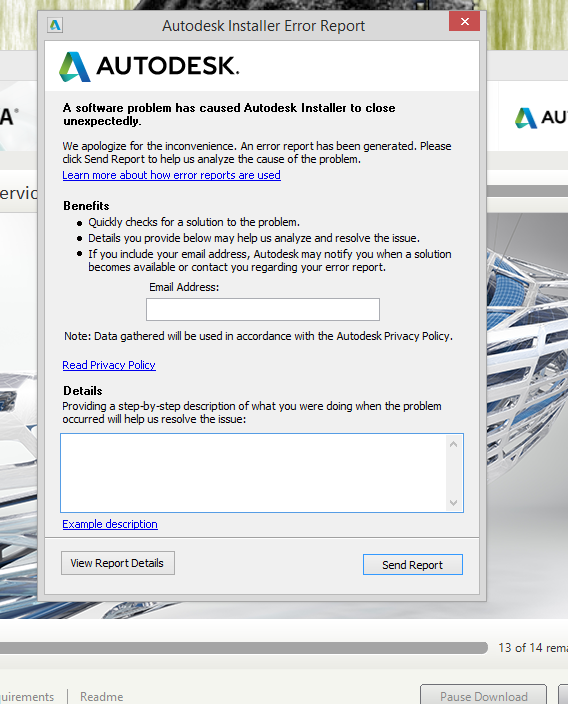Image resolution: width=568 pixels, height=704 pixels.
Task: Click the Pause Download button
Action: pyautogui.click(x=484, y=695)
